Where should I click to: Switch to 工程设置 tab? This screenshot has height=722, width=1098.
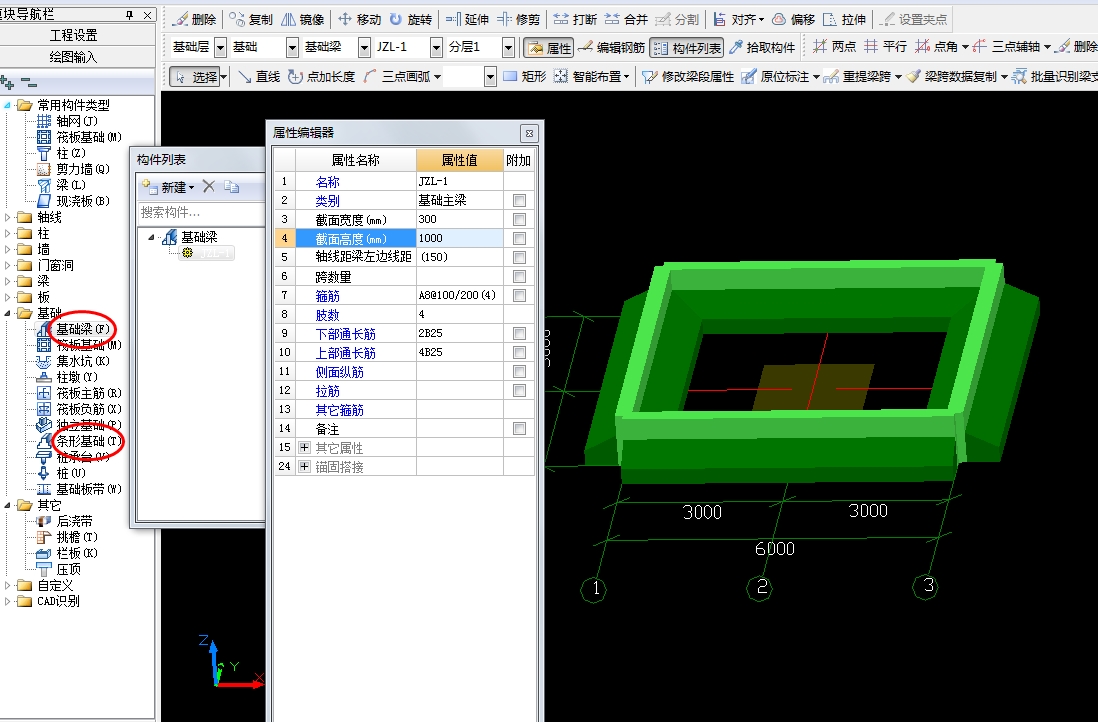(74, 35)
